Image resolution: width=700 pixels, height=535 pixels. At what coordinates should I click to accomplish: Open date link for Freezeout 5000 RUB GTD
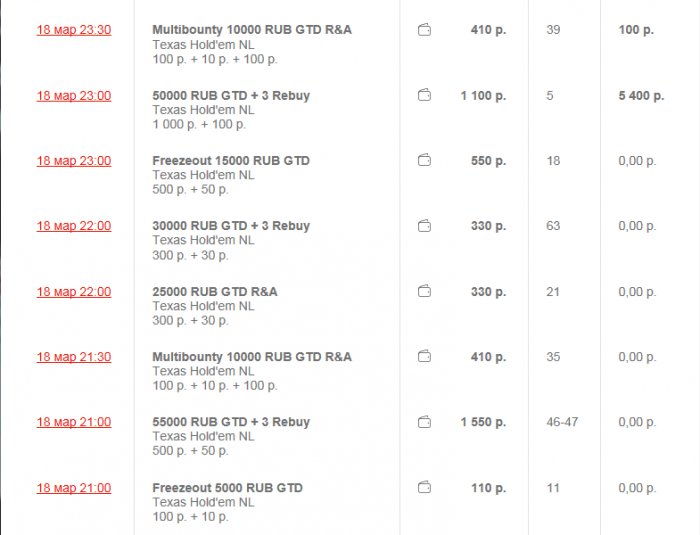[x=74, y=488]
